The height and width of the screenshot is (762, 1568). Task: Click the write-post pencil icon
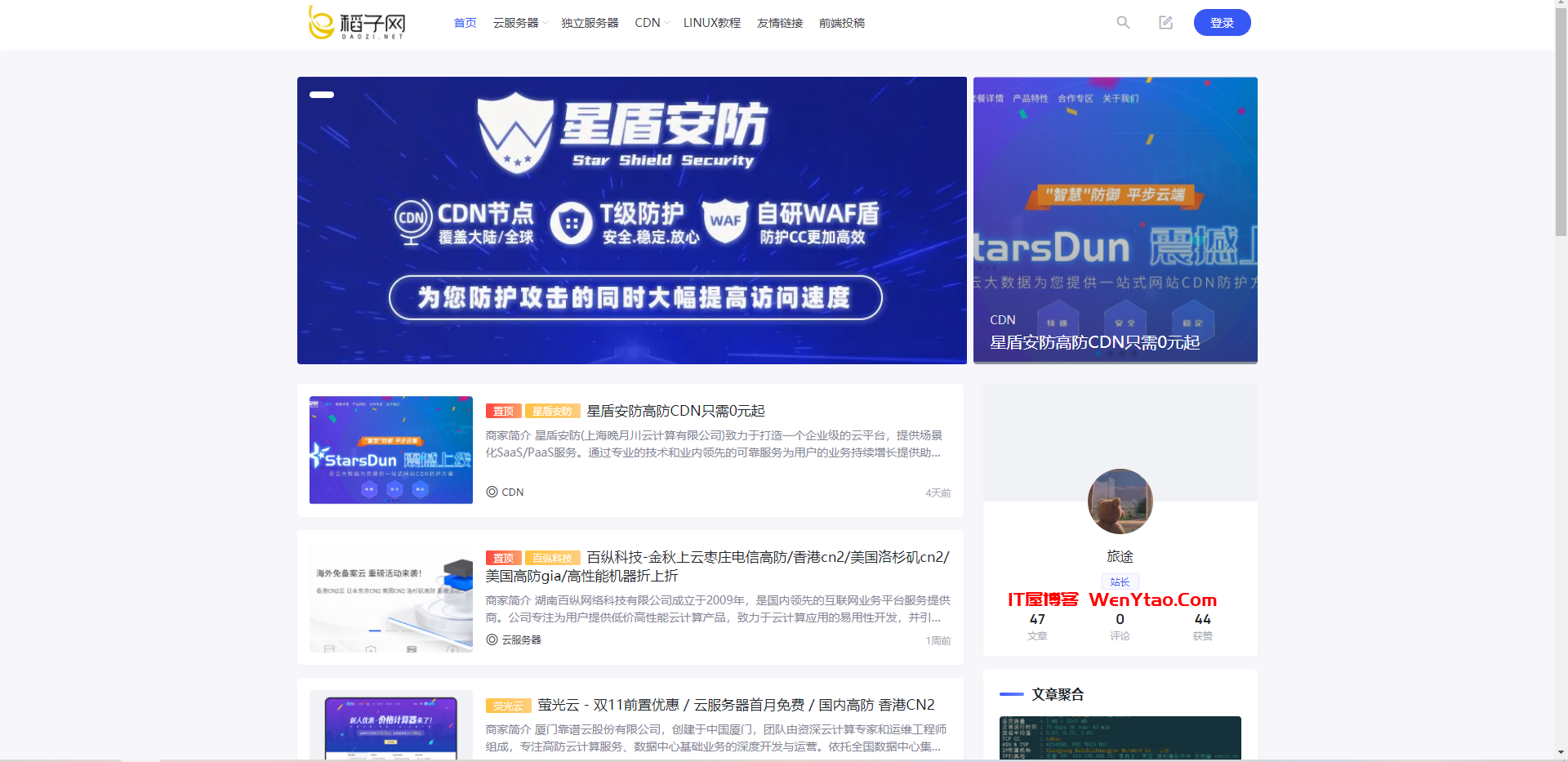click(x=1165, y=23)
